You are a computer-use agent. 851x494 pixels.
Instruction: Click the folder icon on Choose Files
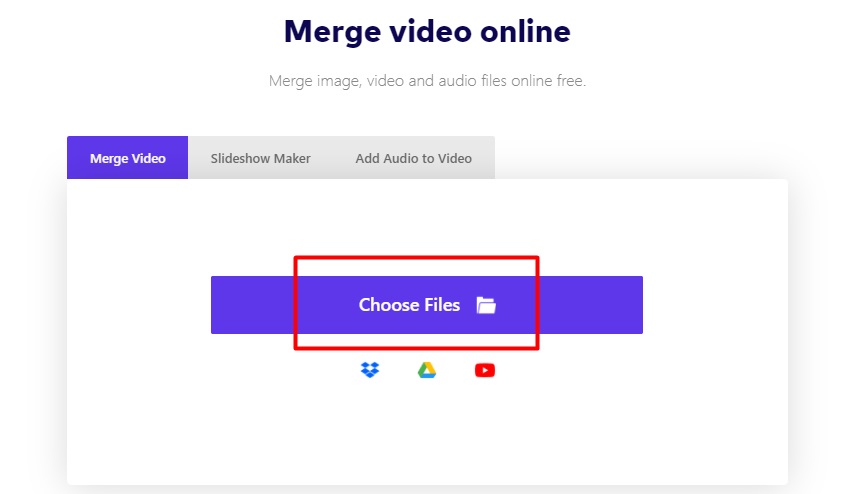click(486, 305)
